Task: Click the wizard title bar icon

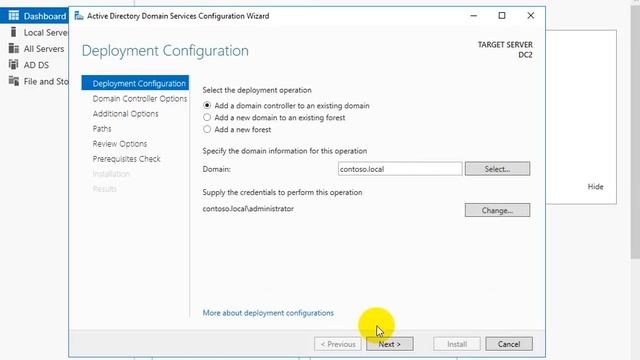Action: point(79,16)
